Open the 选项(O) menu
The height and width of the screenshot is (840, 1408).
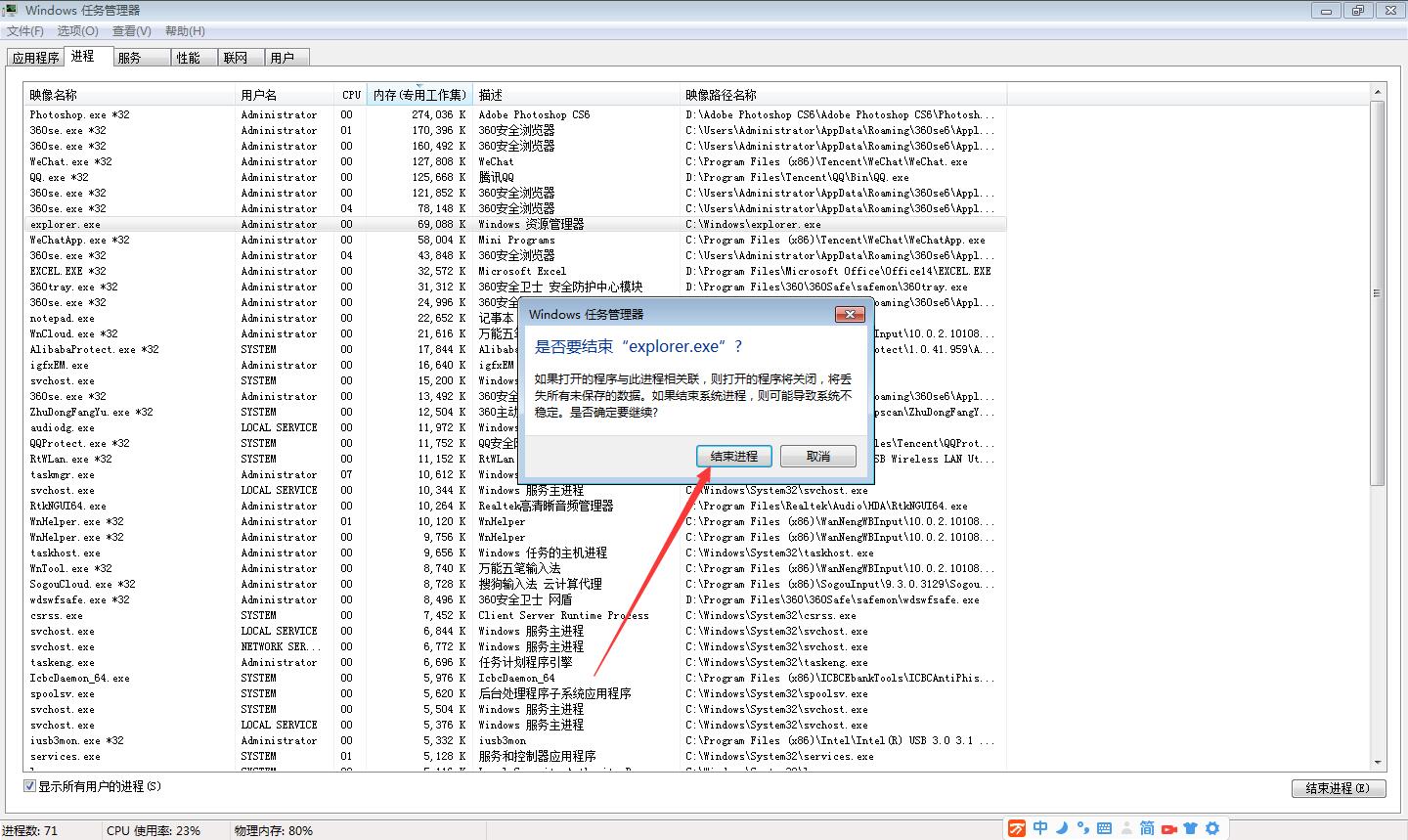pyautogui.click(x=77, y=31)
